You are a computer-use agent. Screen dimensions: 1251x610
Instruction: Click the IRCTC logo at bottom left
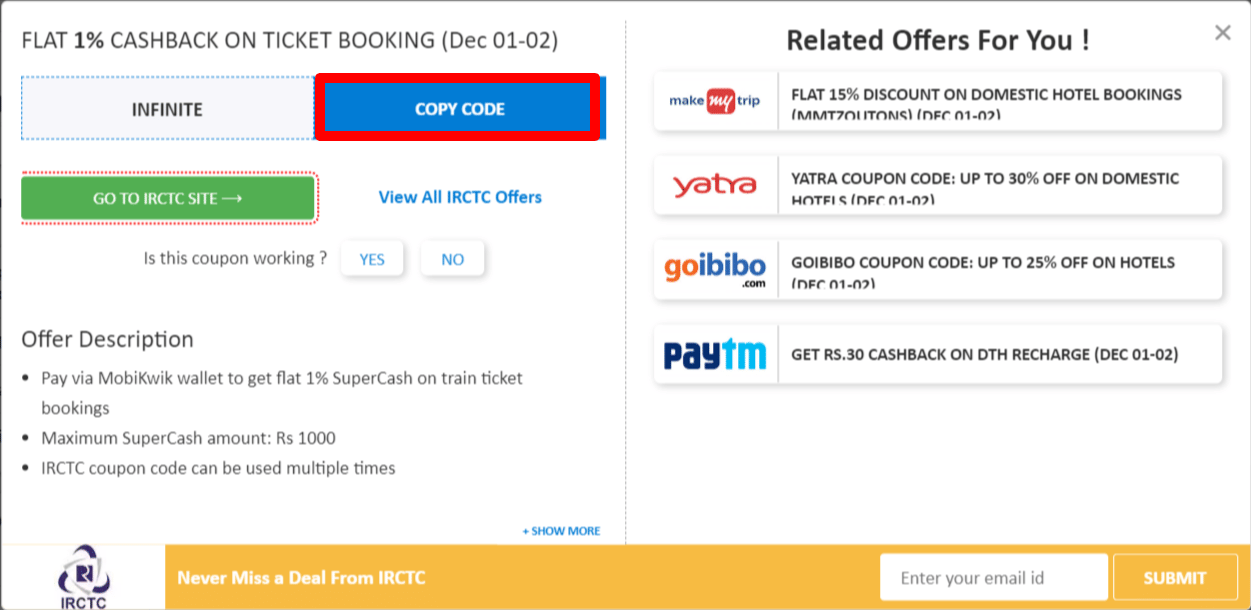click(84, 575)
